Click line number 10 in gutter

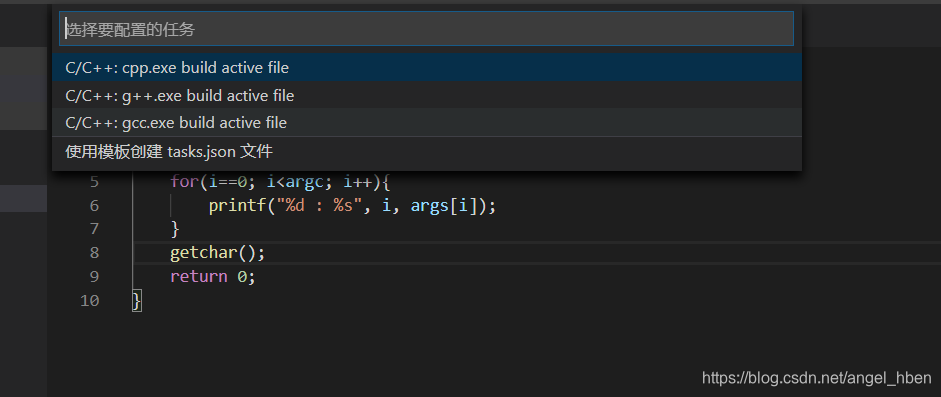[89, 300]
